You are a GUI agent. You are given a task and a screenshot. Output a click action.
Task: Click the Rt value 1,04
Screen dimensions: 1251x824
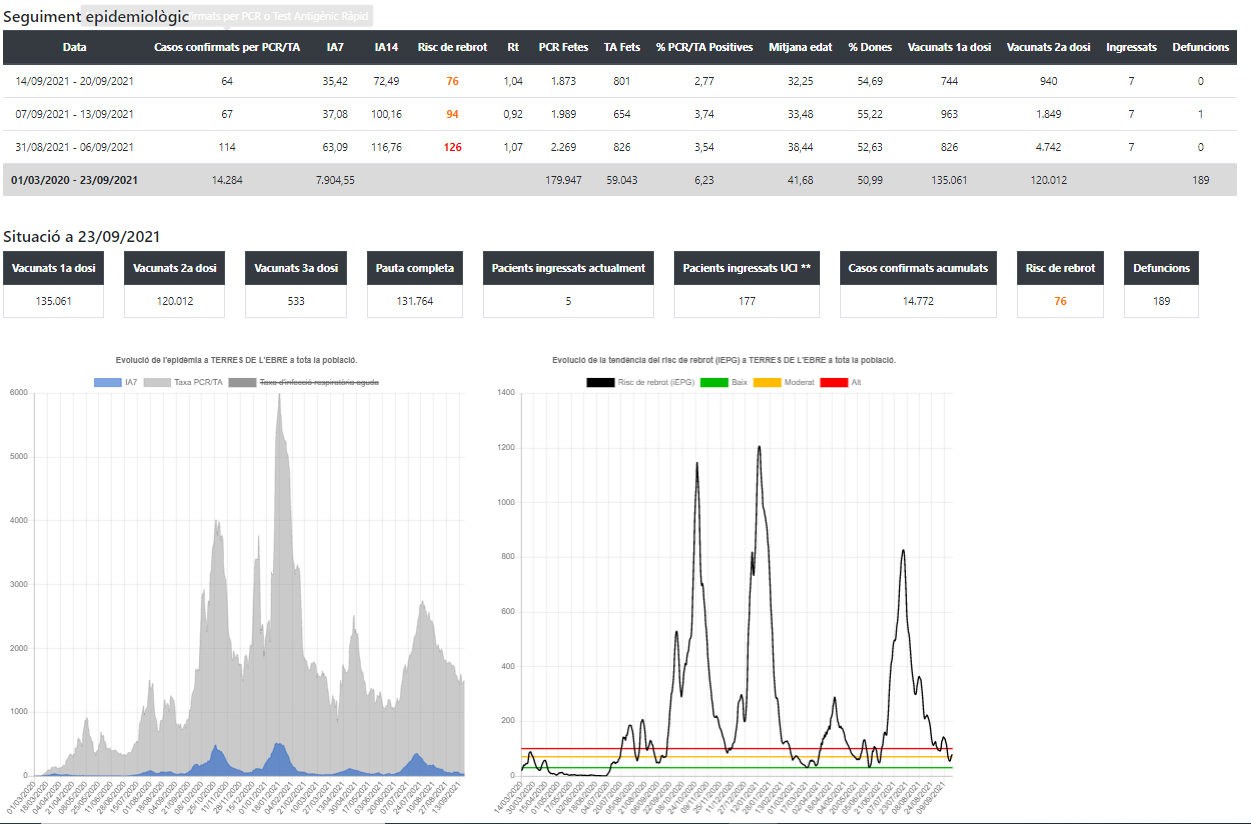coord(513,81)
